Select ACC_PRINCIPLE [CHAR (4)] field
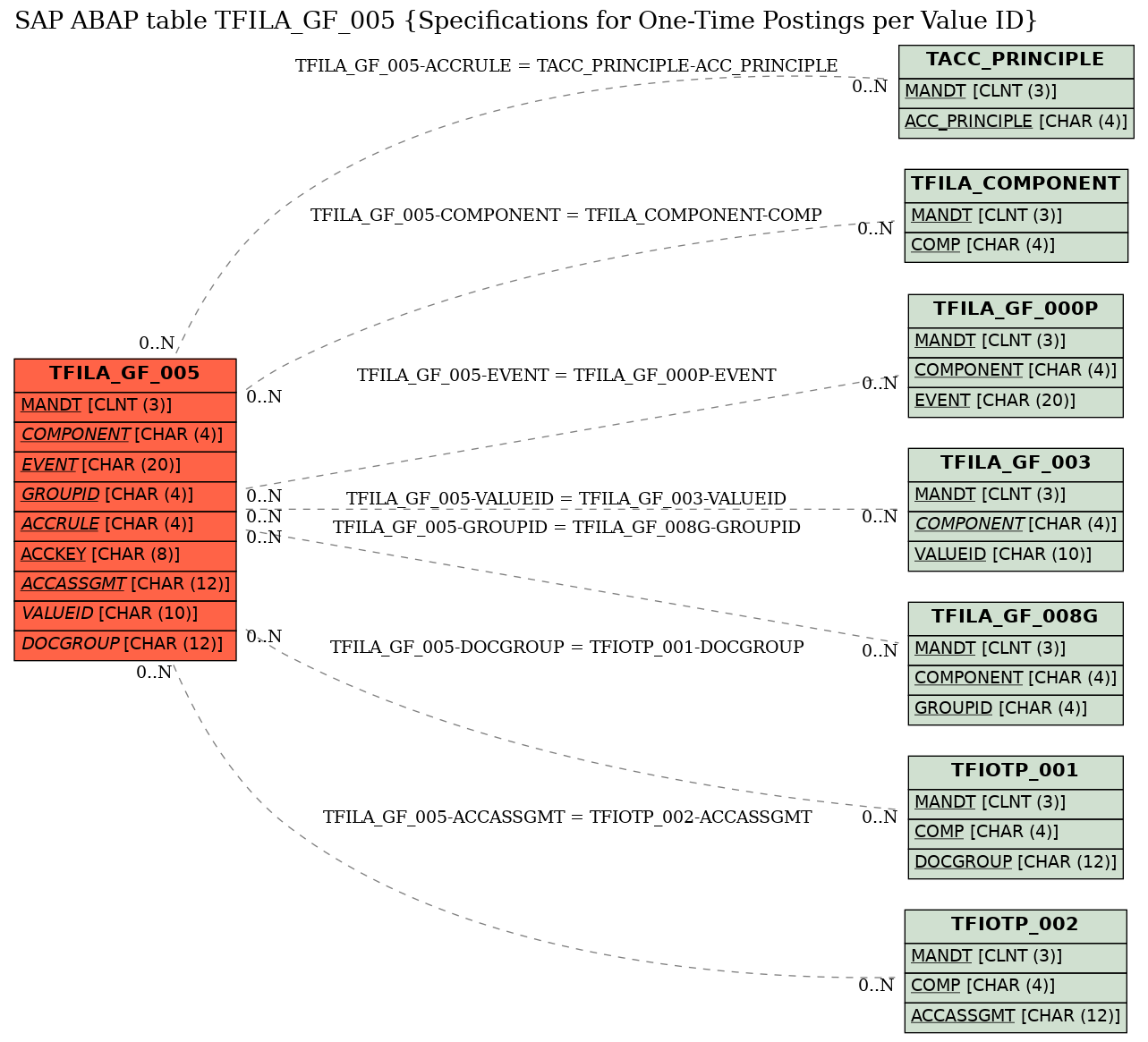This screenshot has width=1148, height=1042. [x=1016, y=123]
